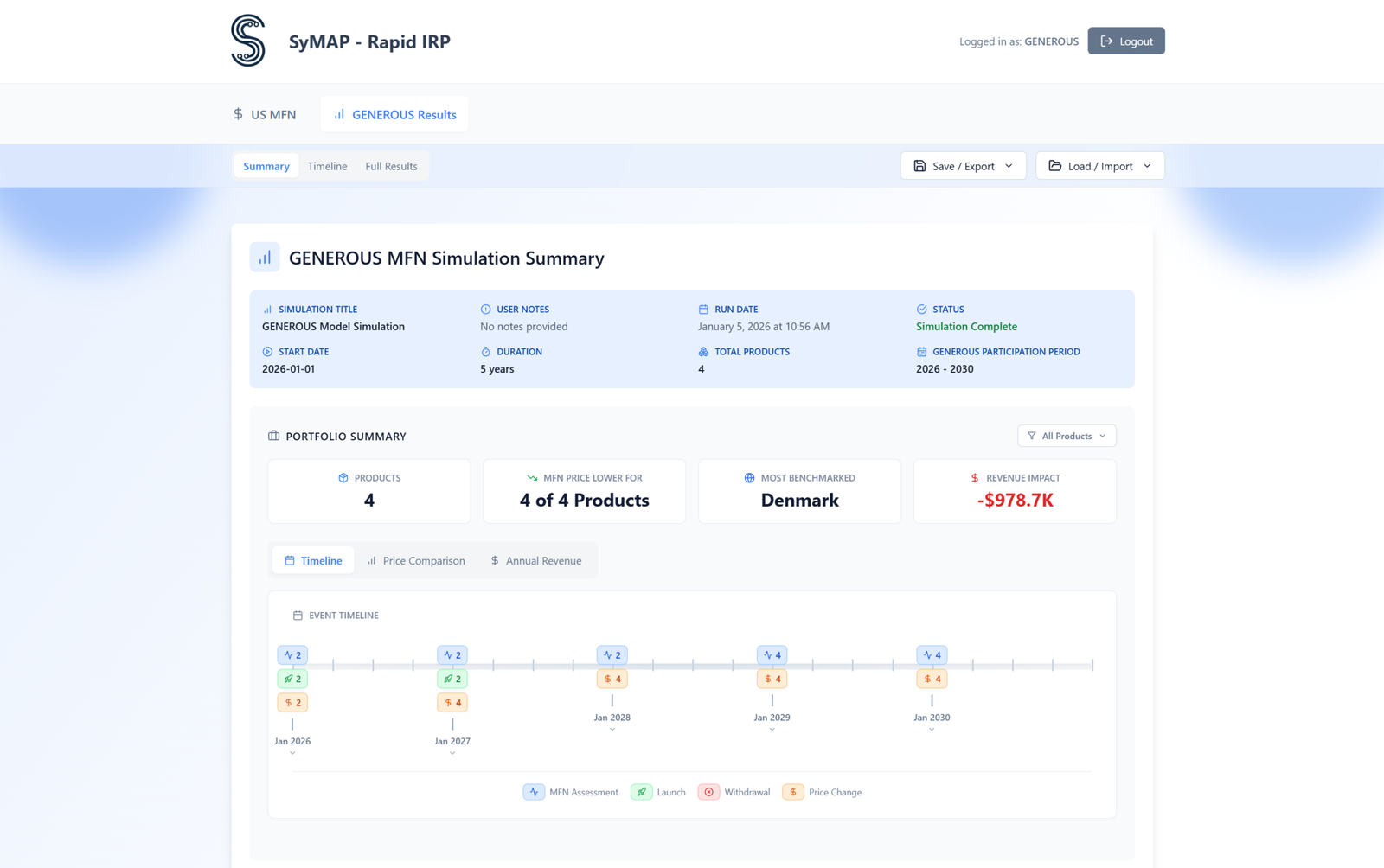Viewport: 1384px width, 868px height.
Task: Click the SyMAP logo icon
Action: click(x=247, y=41)
